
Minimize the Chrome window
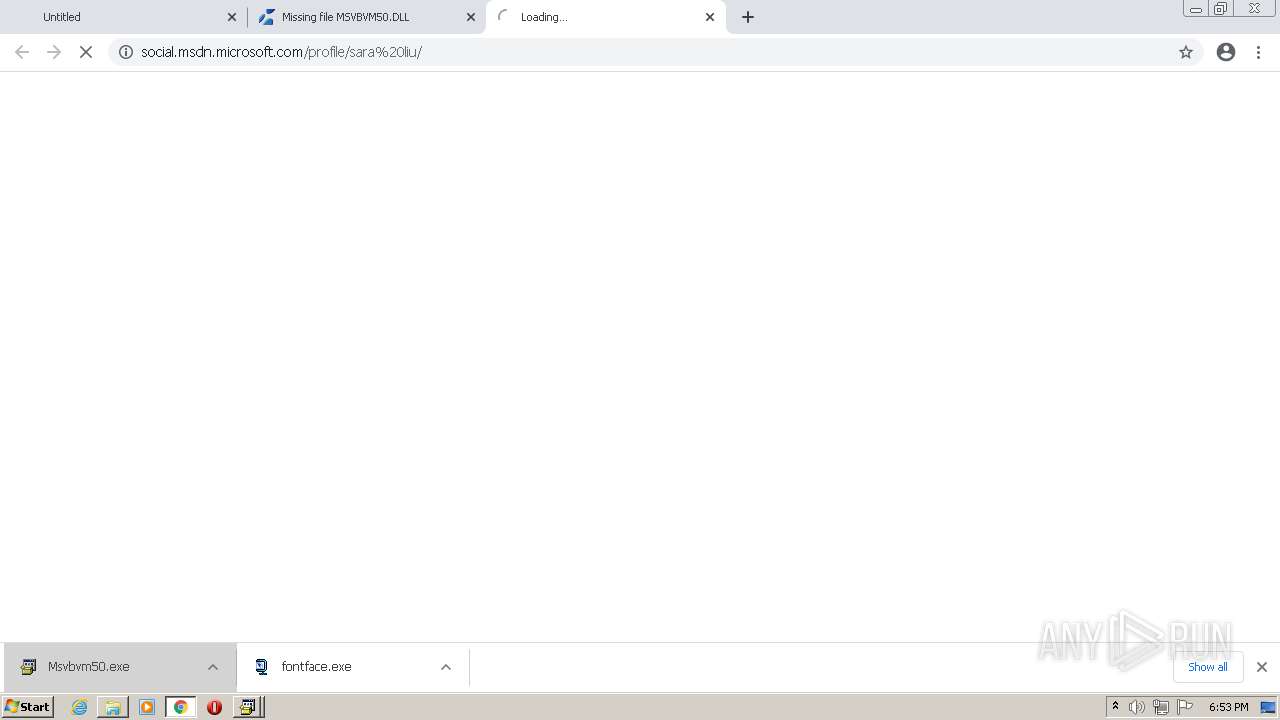click(1196, 9)
